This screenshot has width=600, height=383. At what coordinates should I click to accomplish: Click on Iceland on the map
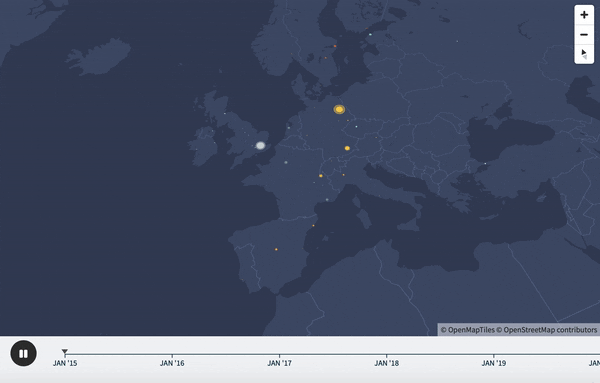[99, 57]
